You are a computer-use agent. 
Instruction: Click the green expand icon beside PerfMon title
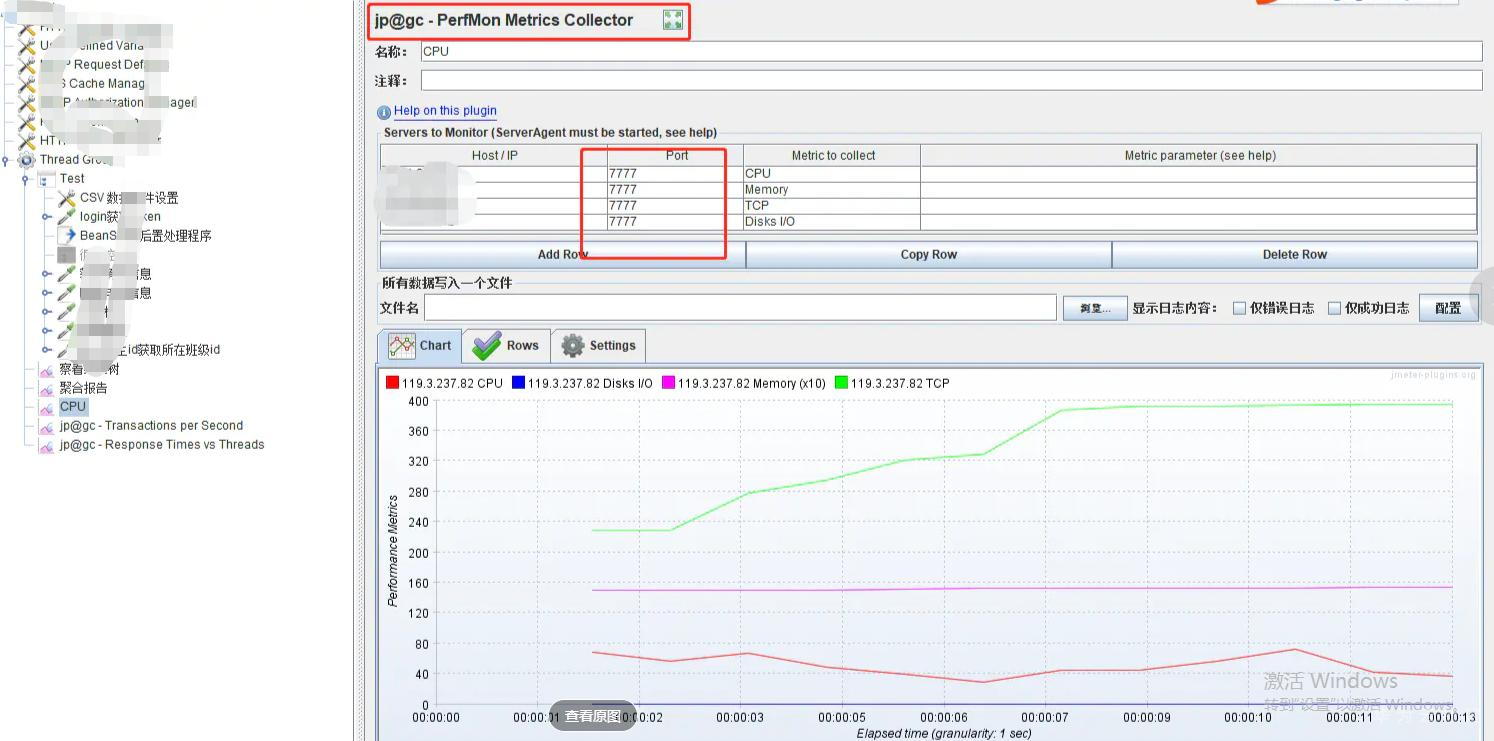[673, 20]
